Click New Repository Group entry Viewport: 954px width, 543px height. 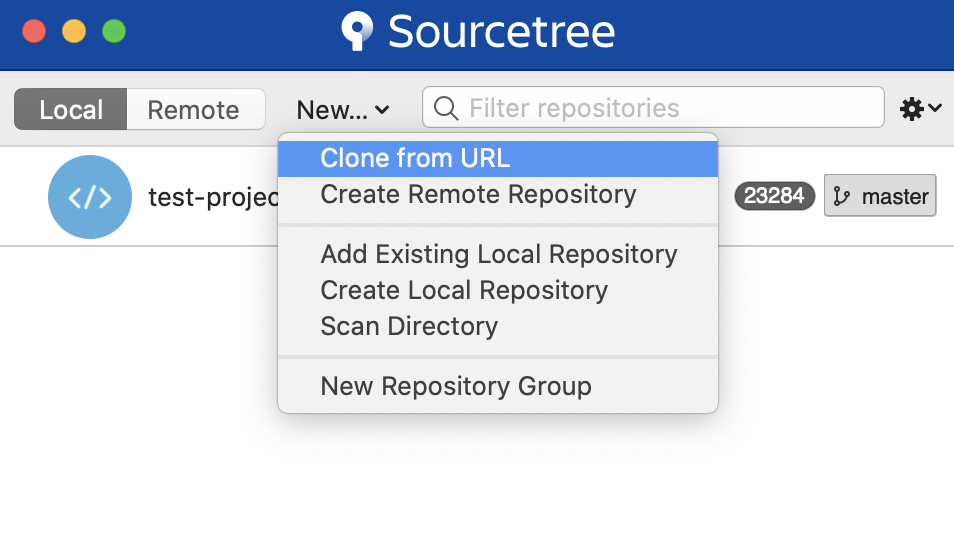pyautogui.click(x=498, y=386)
